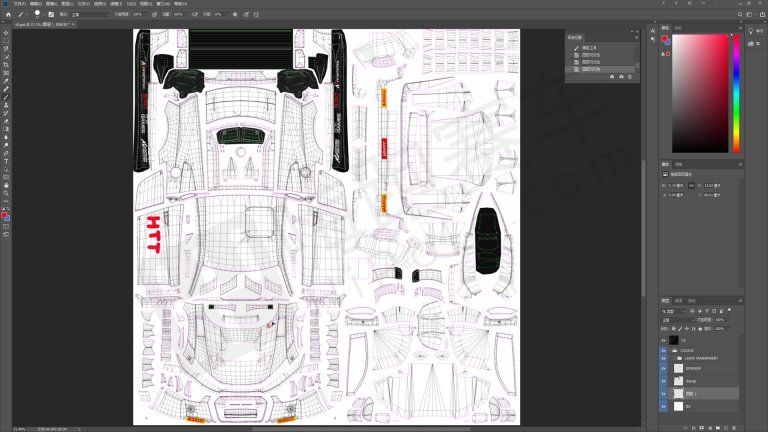Select the Eraser tool

[x=6, y=121]
